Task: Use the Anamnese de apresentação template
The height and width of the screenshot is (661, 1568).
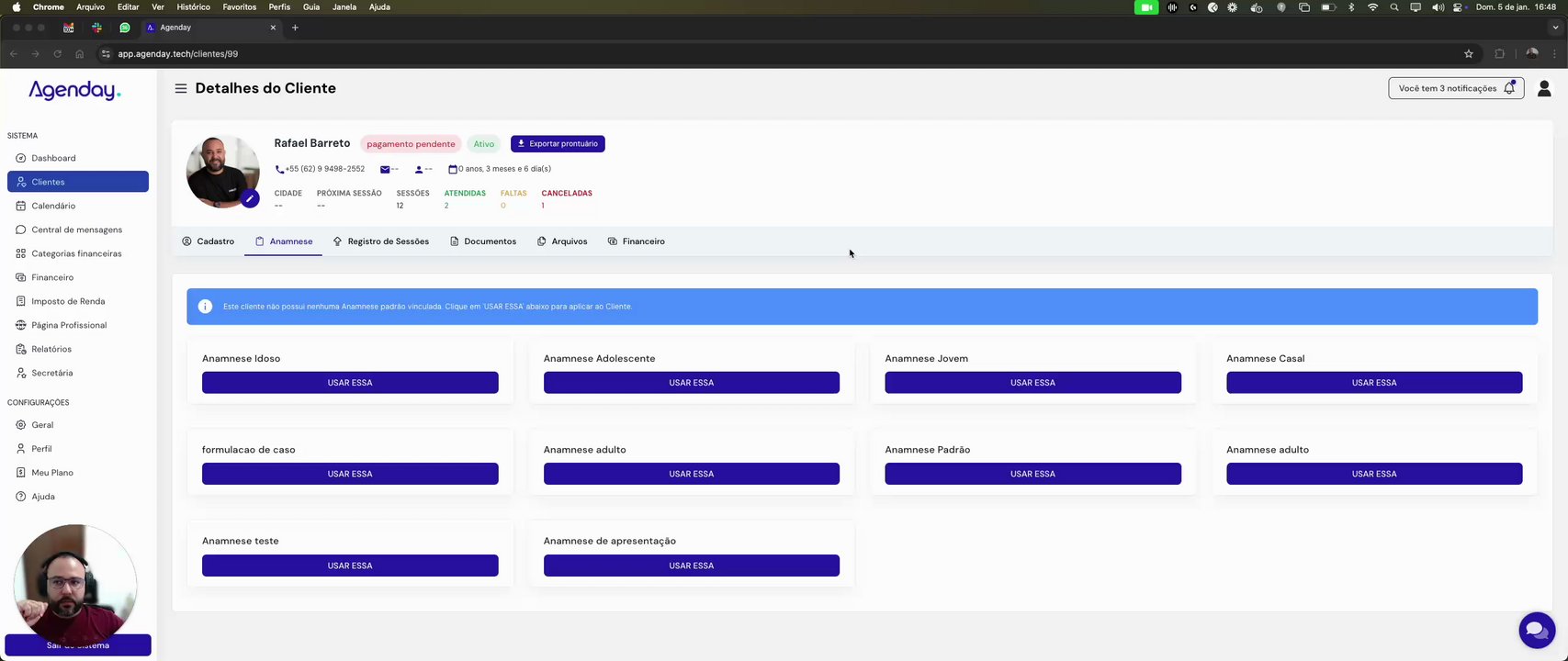Action: (692, 566)
